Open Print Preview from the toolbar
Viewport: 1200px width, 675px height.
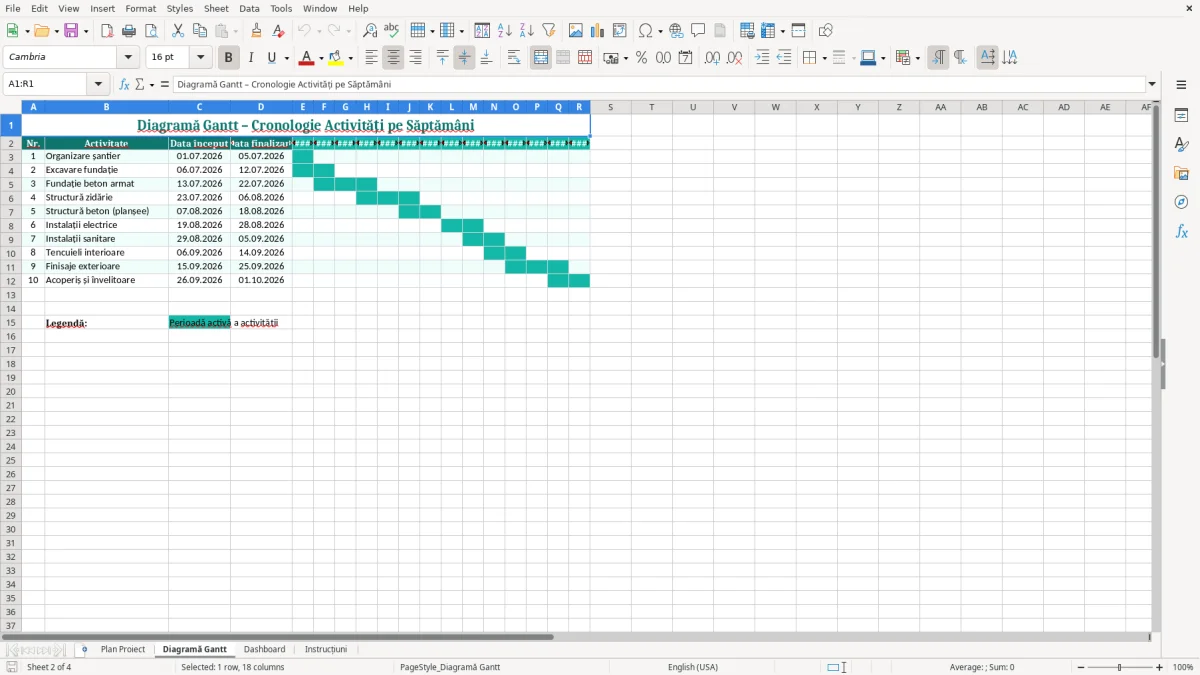click(151, 31)
